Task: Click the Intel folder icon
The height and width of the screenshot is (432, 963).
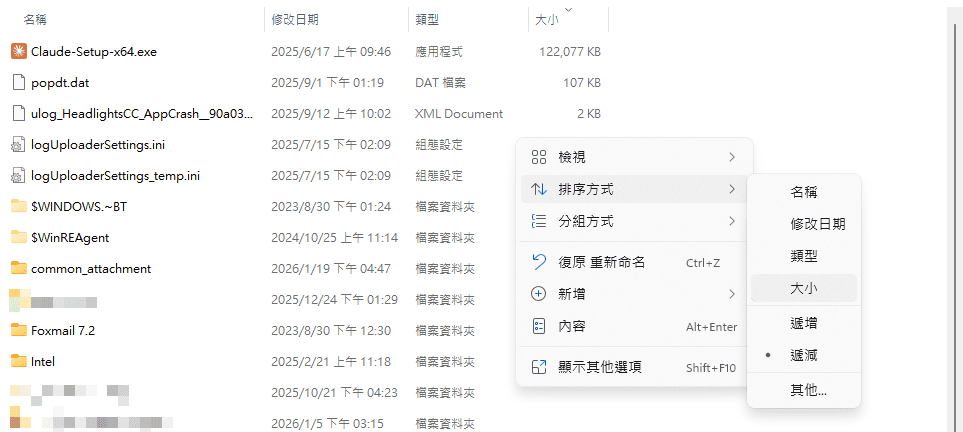Action: [x=19, y=361]
